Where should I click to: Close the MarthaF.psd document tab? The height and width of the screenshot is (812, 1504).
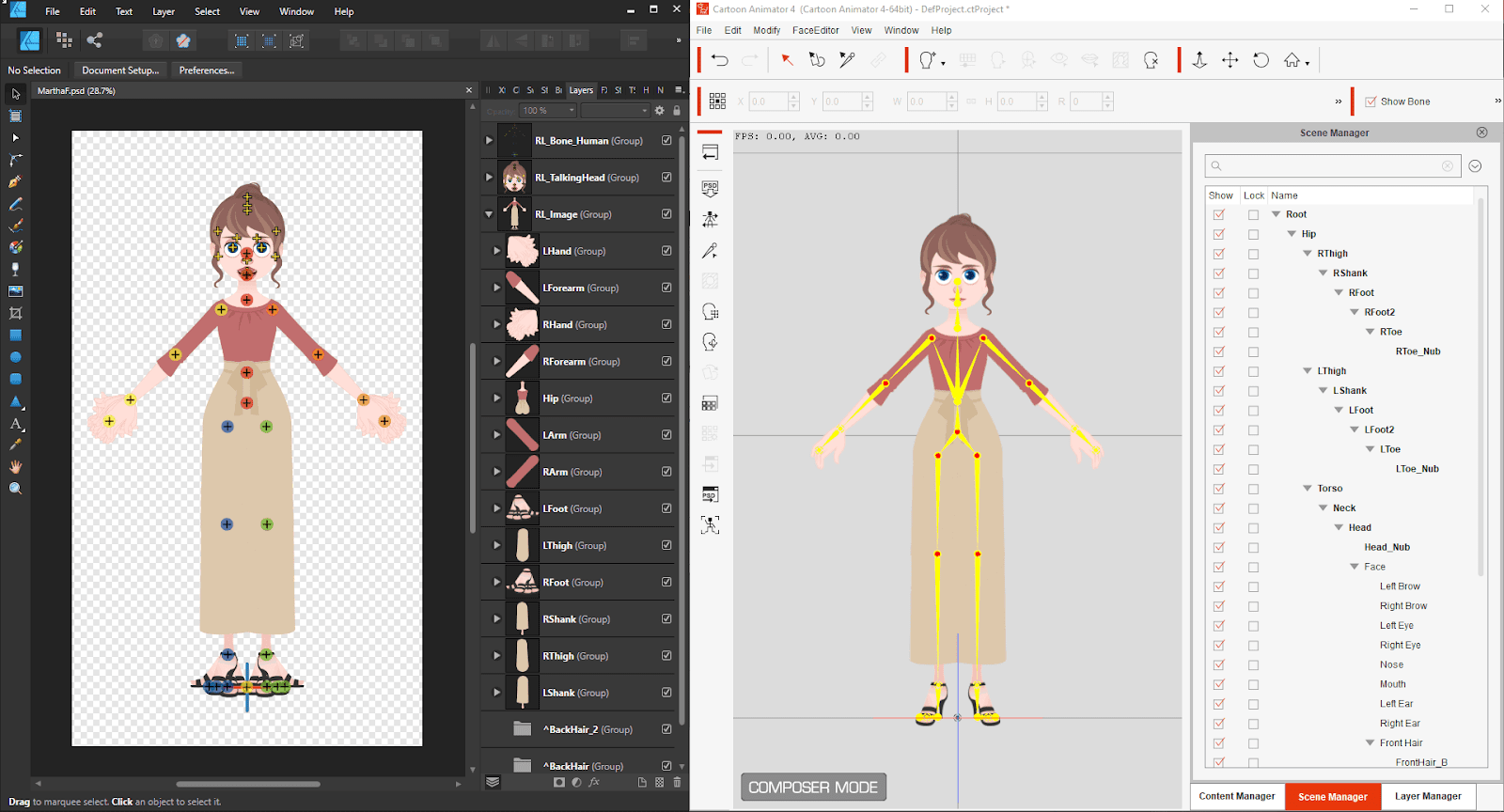(x=469, y=90)
